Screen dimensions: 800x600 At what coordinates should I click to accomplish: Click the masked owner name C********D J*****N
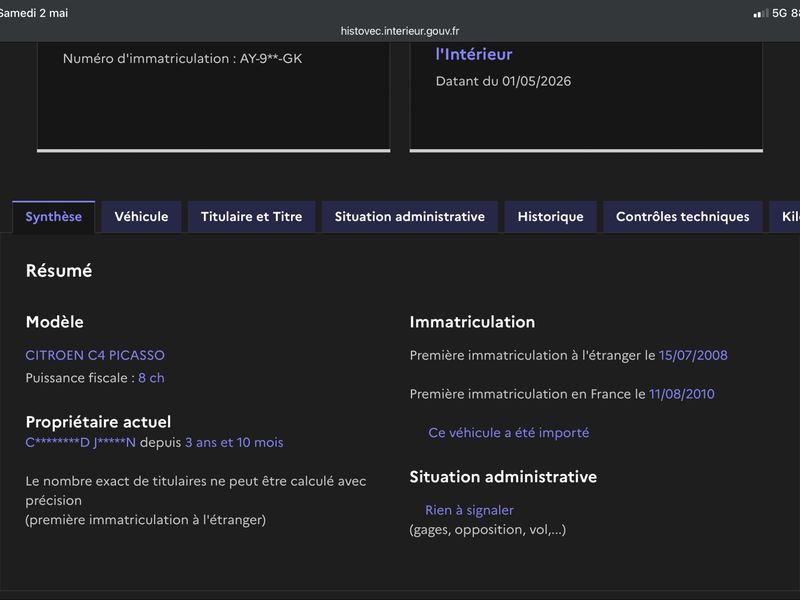tap(81, 442)
